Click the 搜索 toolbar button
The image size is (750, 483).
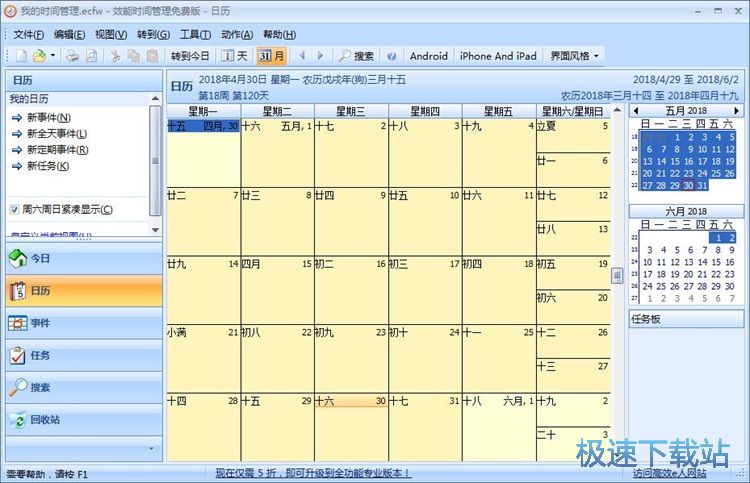click(356, 56)
